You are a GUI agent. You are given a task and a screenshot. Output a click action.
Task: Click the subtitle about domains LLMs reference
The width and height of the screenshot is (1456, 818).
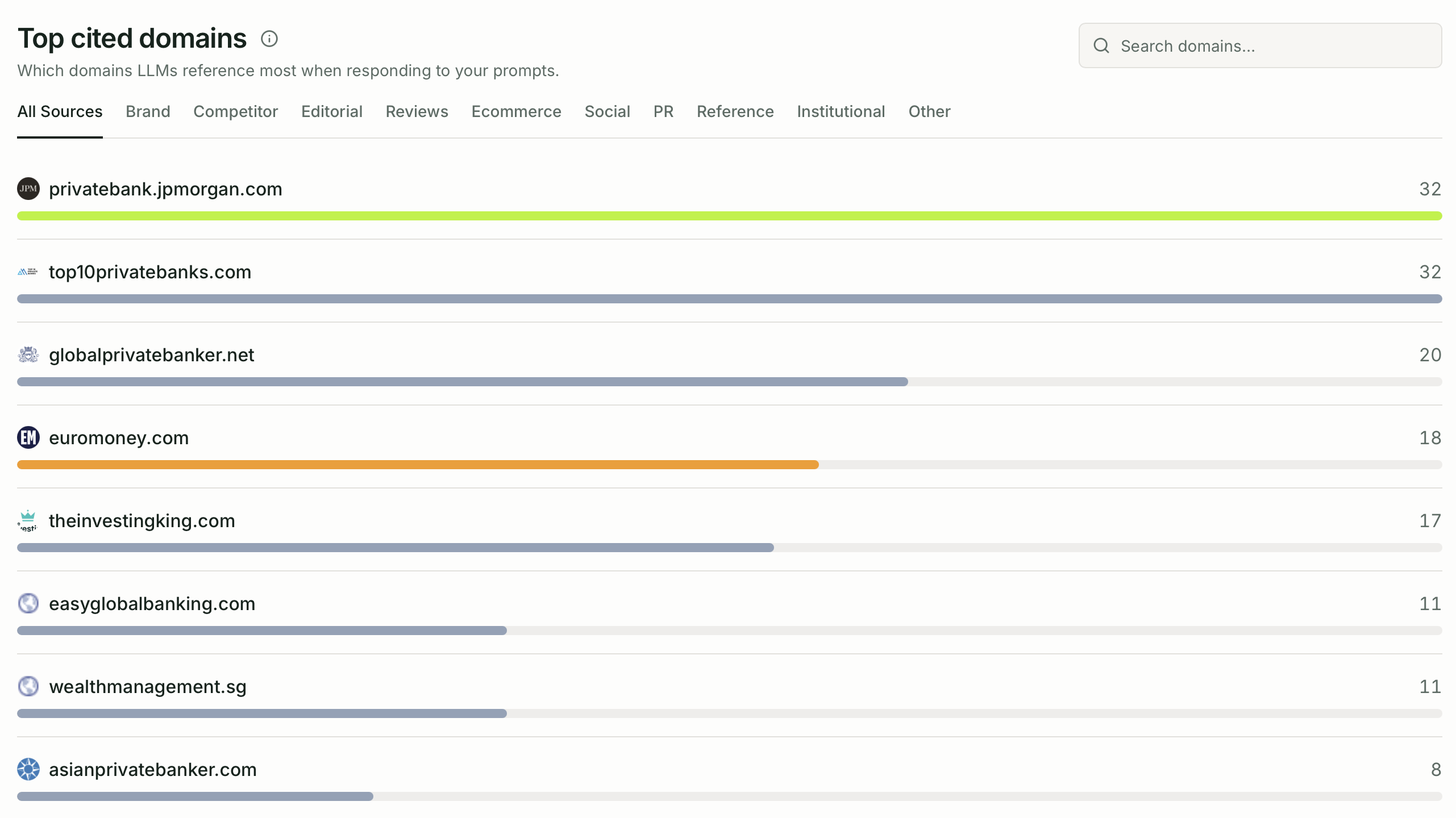coord(288,70)
